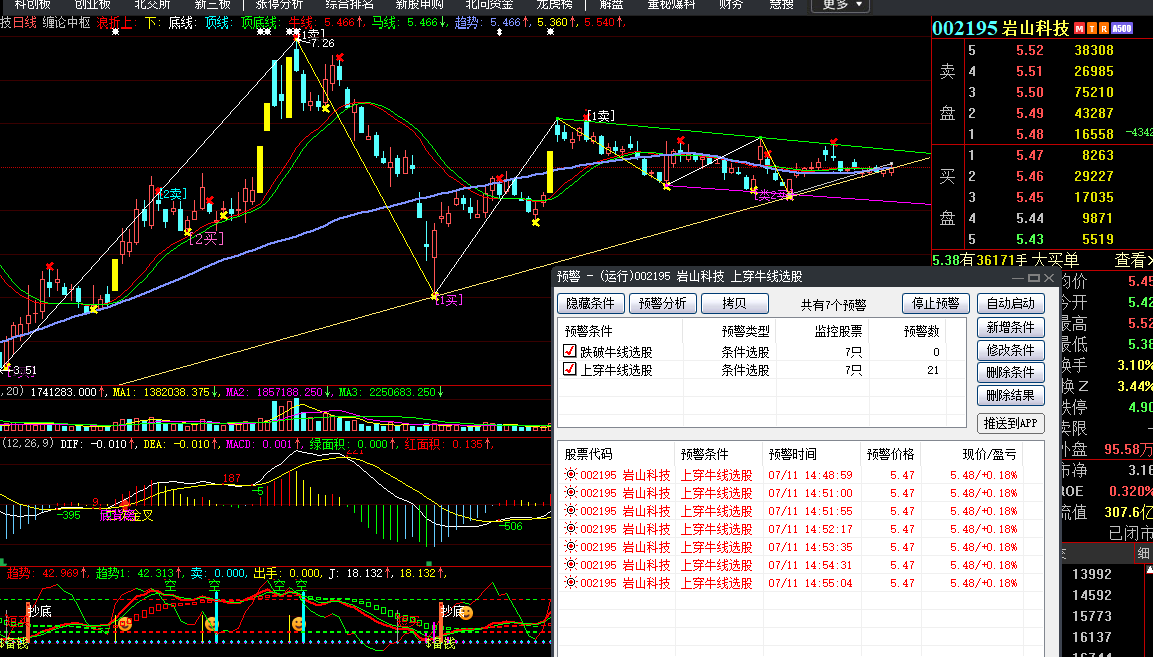Click the 拷贝 button
This screenshot has height=657, width=1153.
click(x=735, y=303)
